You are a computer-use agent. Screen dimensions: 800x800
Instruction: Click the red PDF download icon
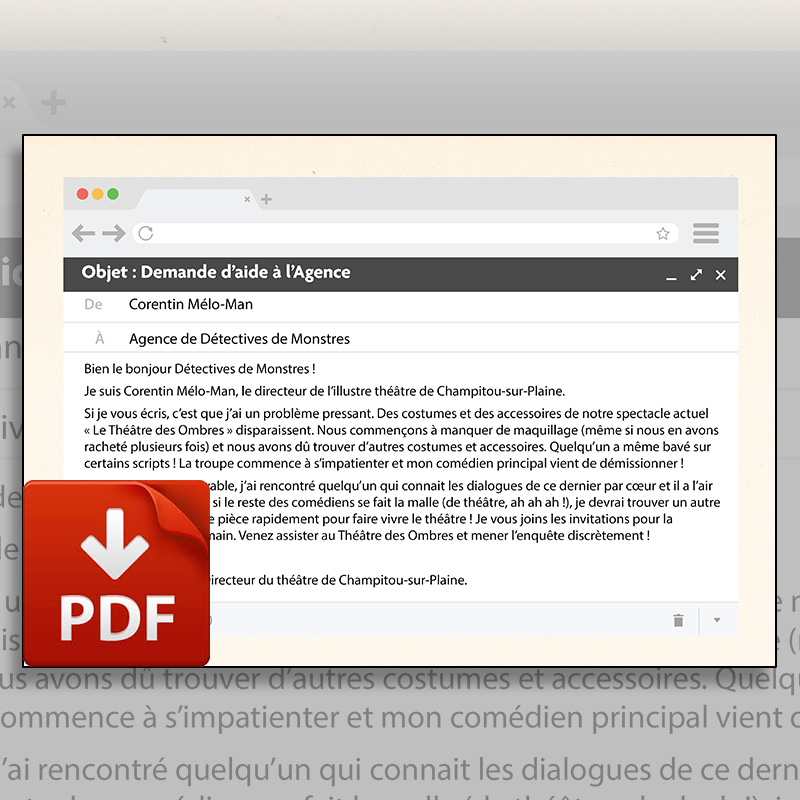pos(116,573)
